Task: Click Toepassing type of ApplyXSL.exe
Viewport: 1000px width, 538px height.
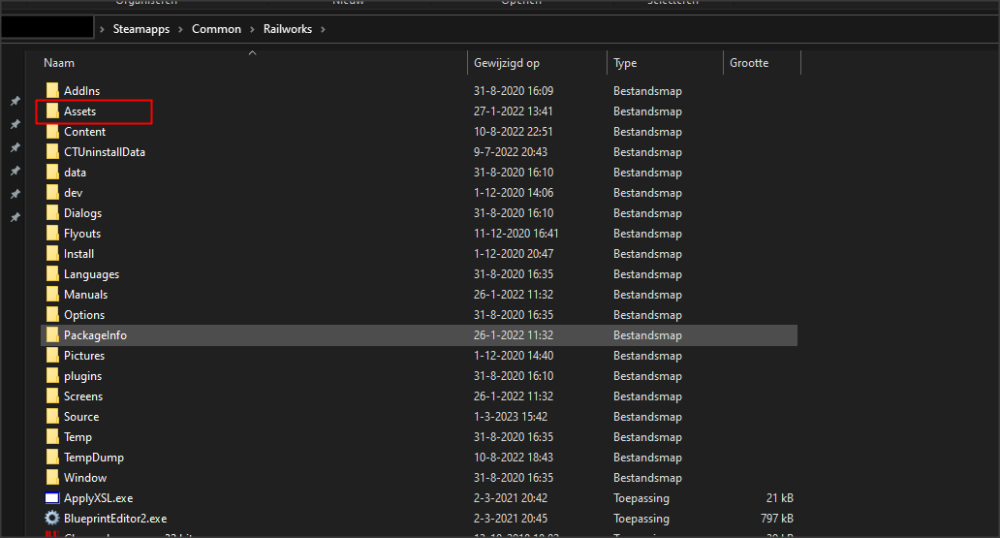Action: tap(641, 498)
